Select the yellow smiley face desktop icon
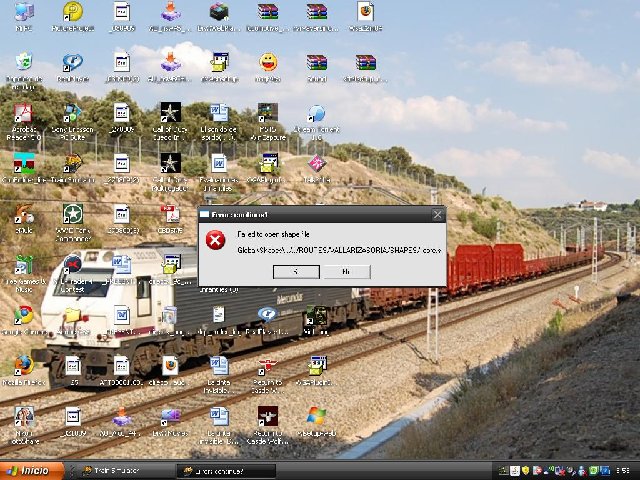Image resolution: width=640 pixels, height=480 pixels. click(267, 63)
